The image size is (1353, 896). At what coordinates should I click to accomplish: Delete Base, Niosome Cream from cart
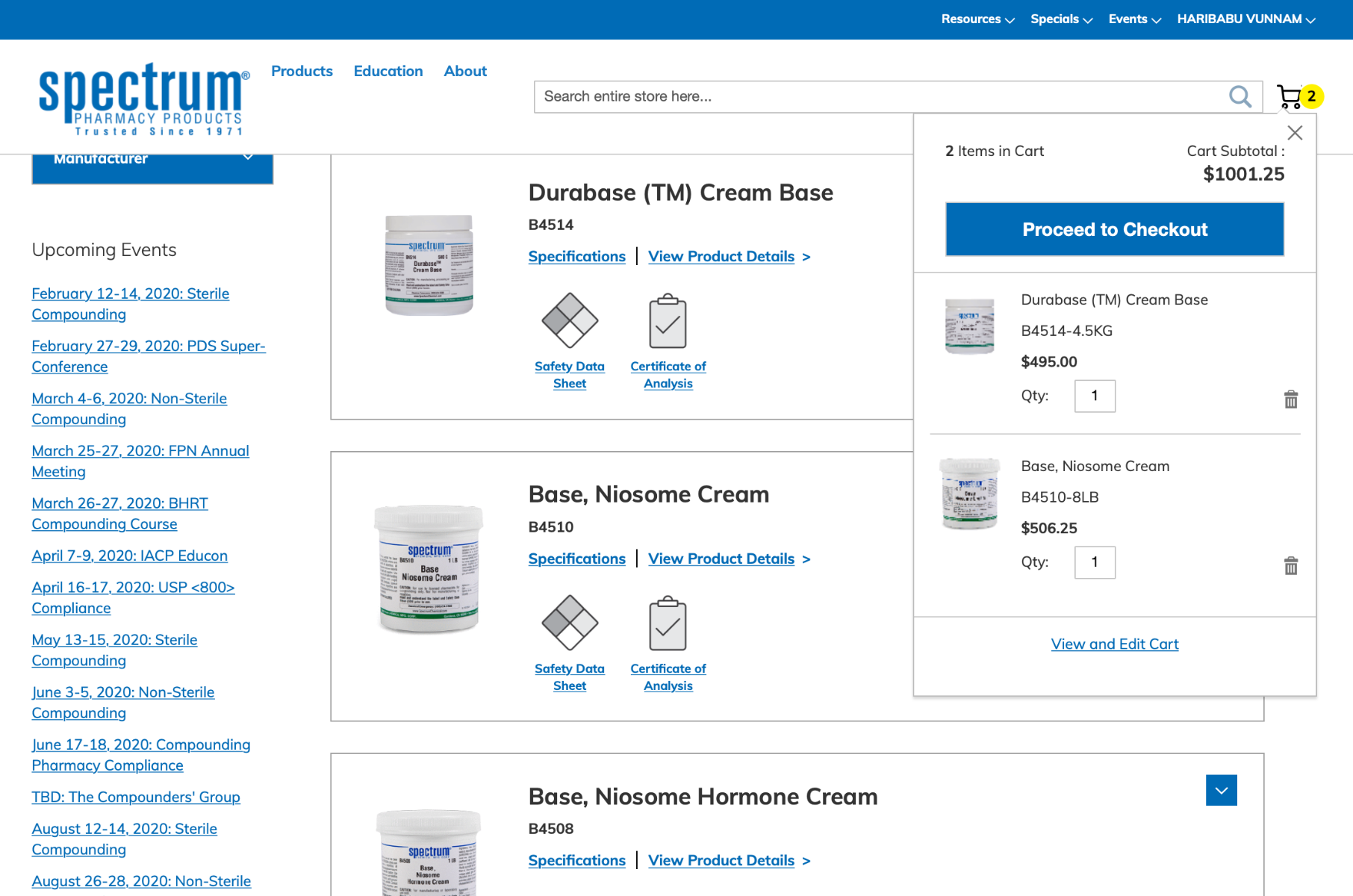pyautogui.click(x=1291, y=566)
